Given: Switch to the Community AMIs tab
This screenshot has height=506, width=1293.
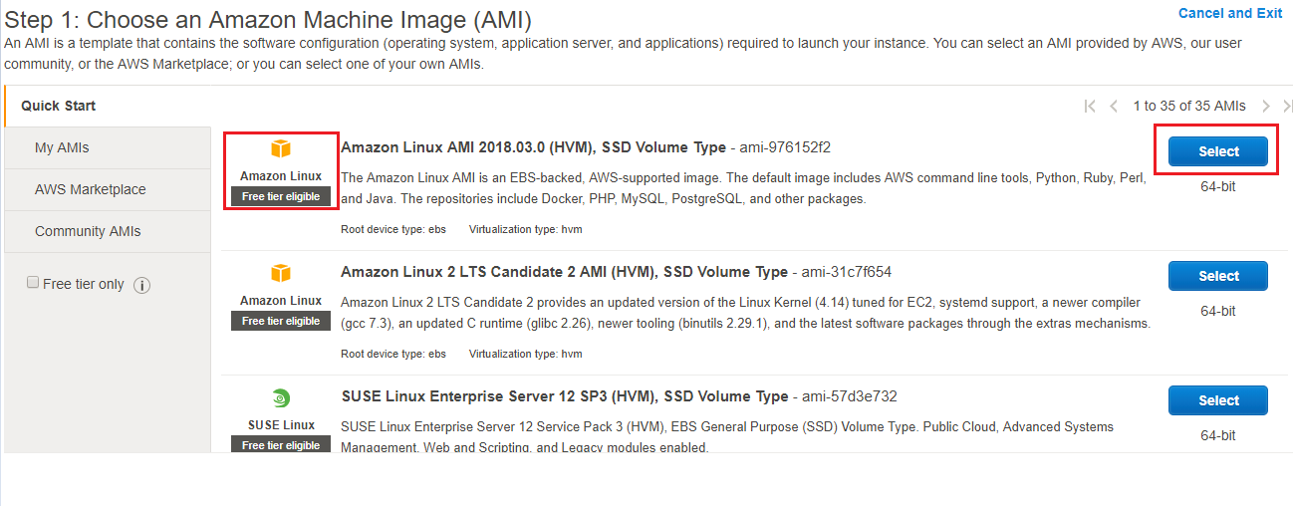Looking at the screenshot, I should [108, 232].
